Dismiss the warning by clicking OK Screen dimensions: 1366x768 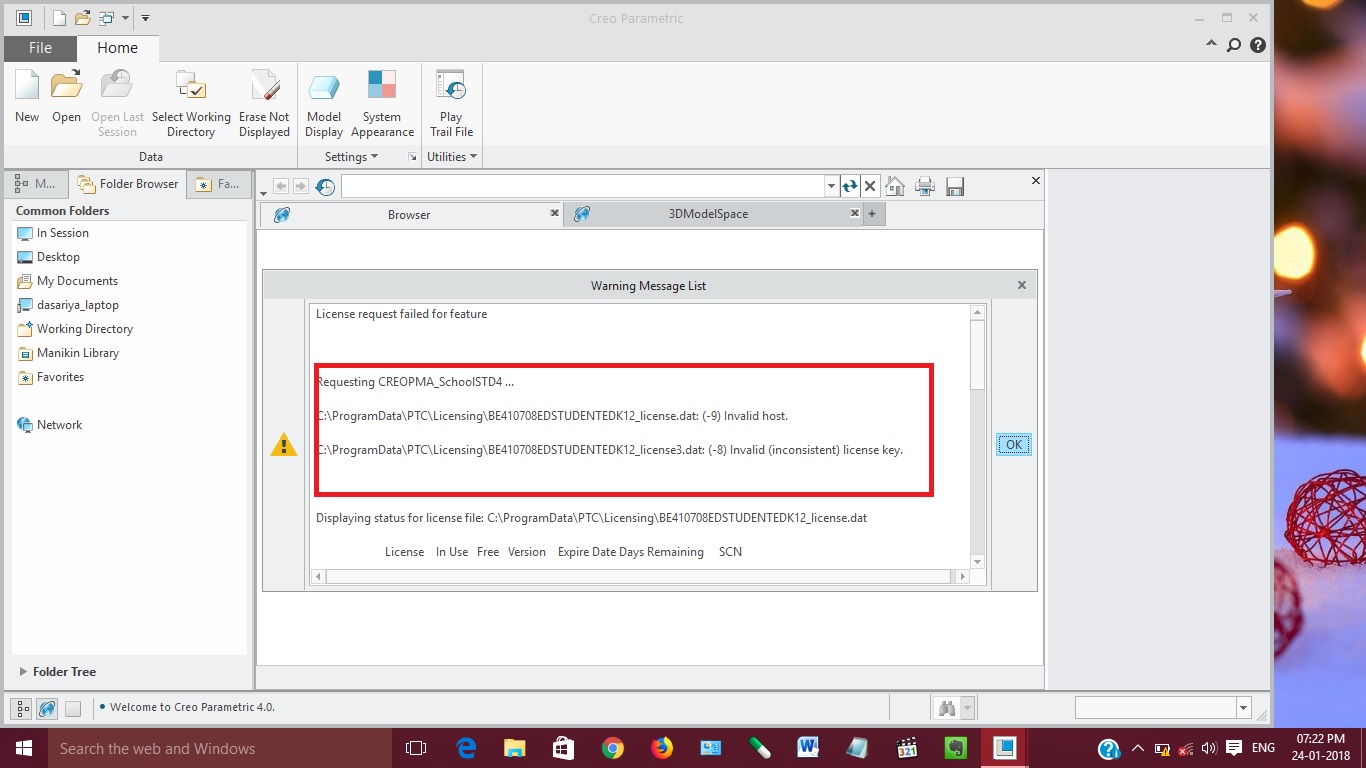1013,444
